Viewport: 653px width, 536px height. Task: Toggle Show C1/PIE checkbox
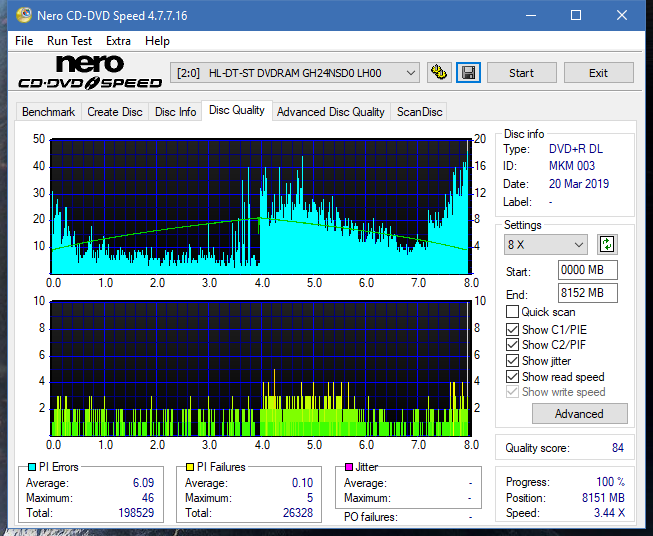(512, 329)
